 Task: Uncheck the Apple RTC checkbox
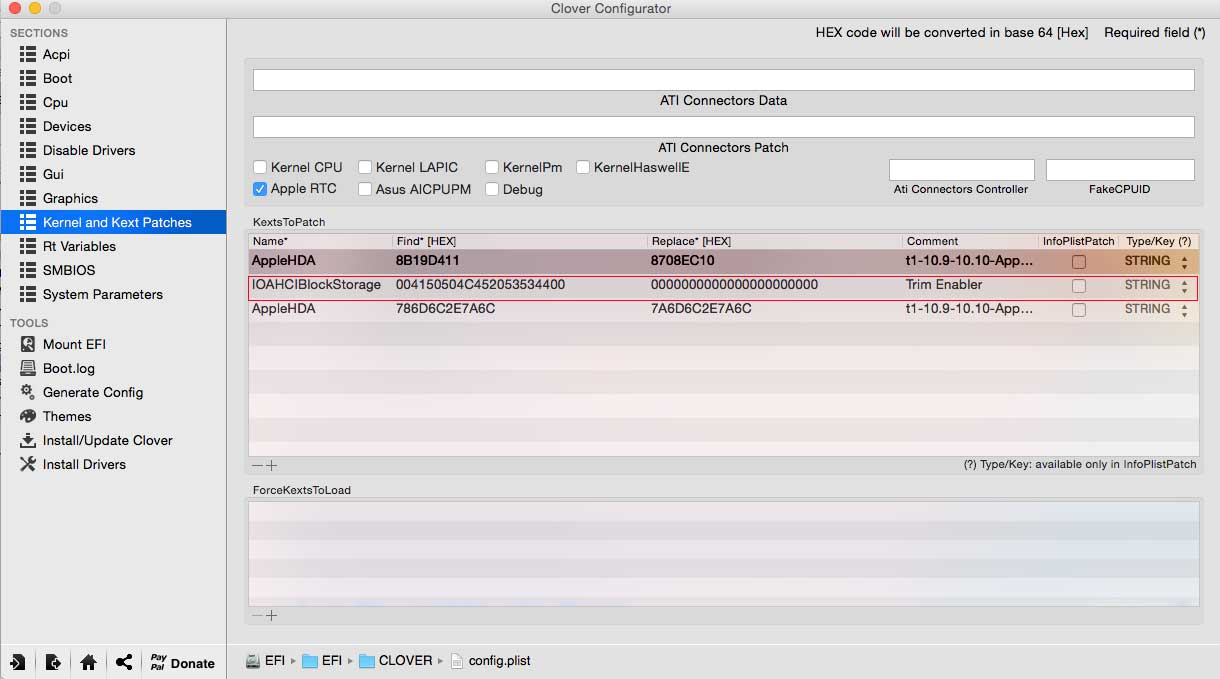(260, 189)
